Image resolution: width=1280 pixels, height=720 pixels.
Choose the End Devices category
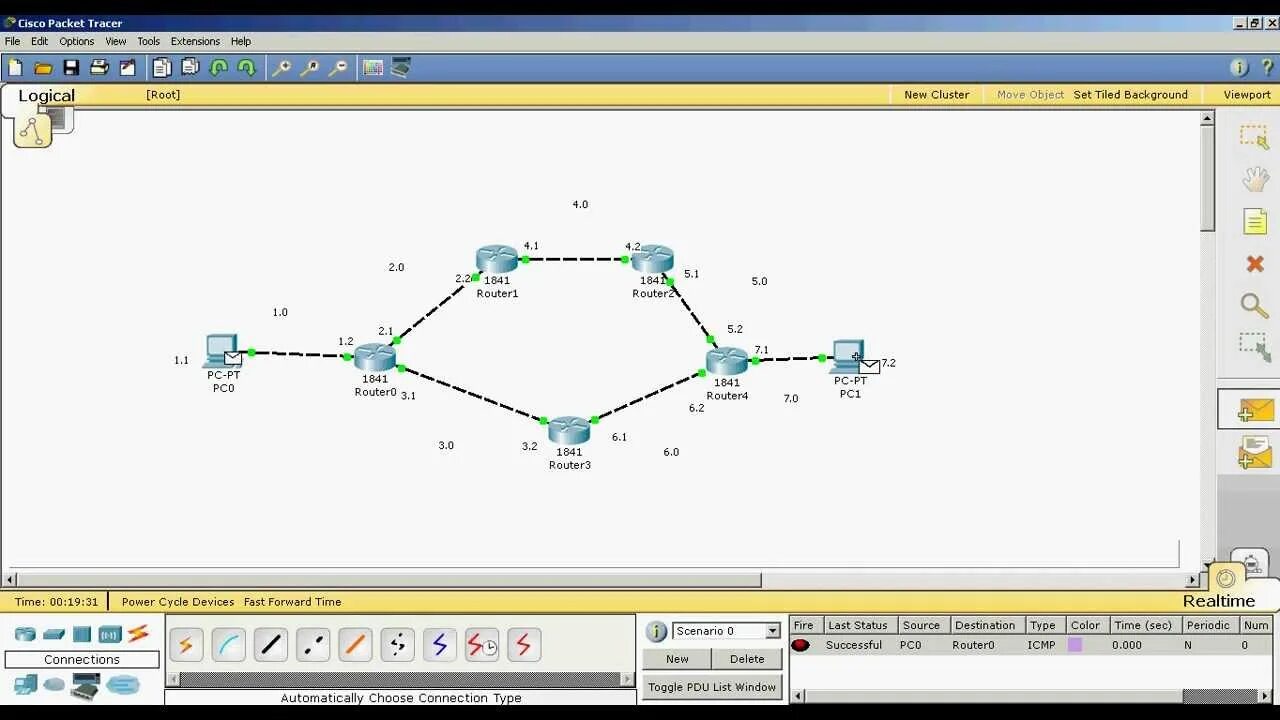[x=25, y=685]
